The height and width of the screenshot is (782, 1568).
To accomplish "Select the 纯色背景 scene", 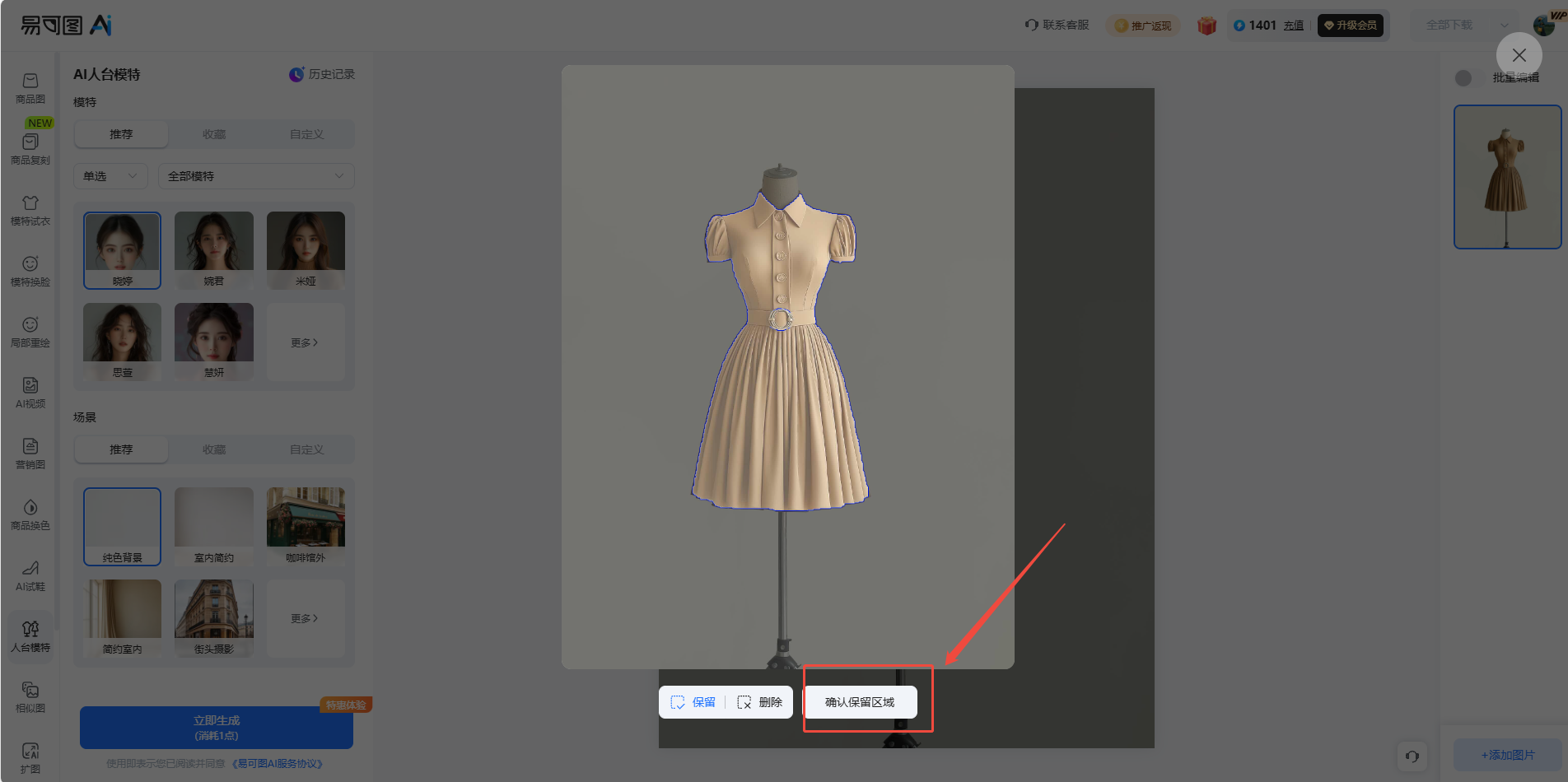I will pos(122,527).
